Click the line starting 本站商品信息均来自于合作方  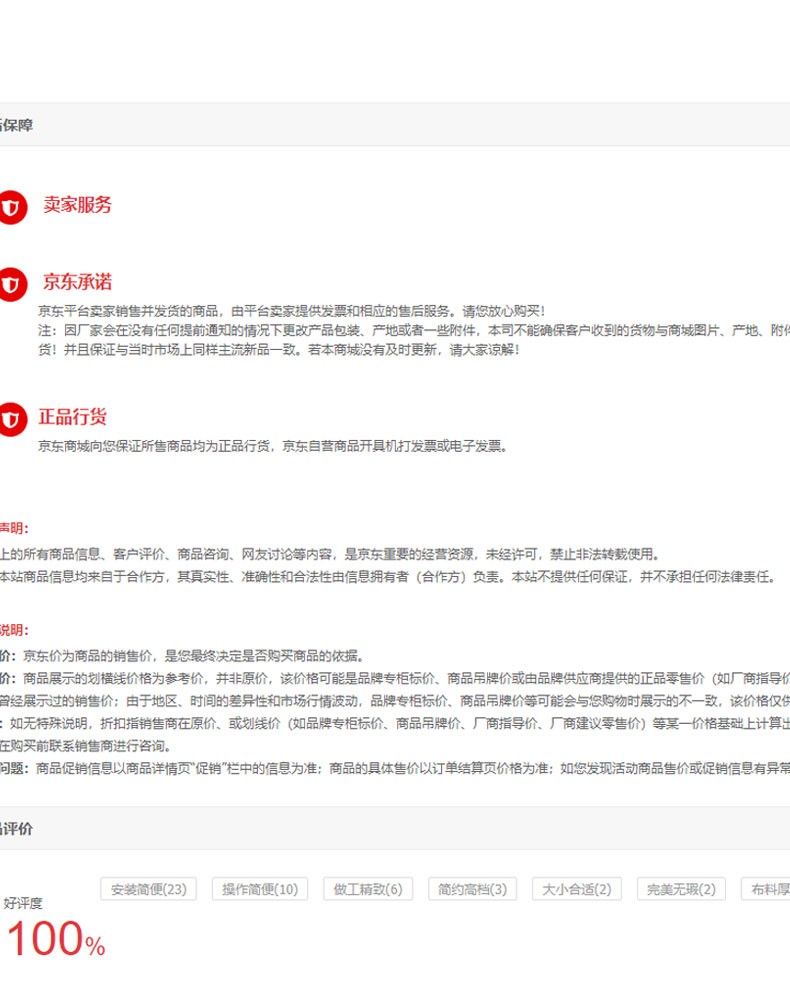click(x=388, y=577)
